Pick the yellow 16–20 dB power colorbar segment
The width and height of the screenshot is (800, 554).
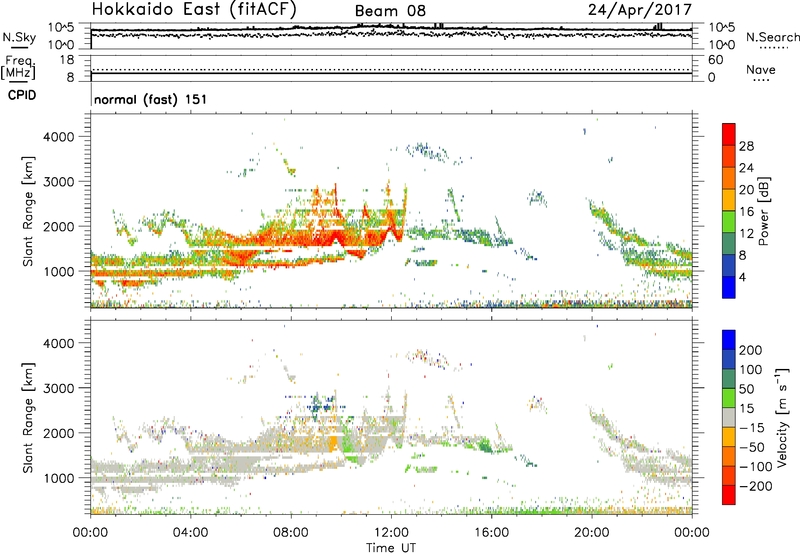729,200
